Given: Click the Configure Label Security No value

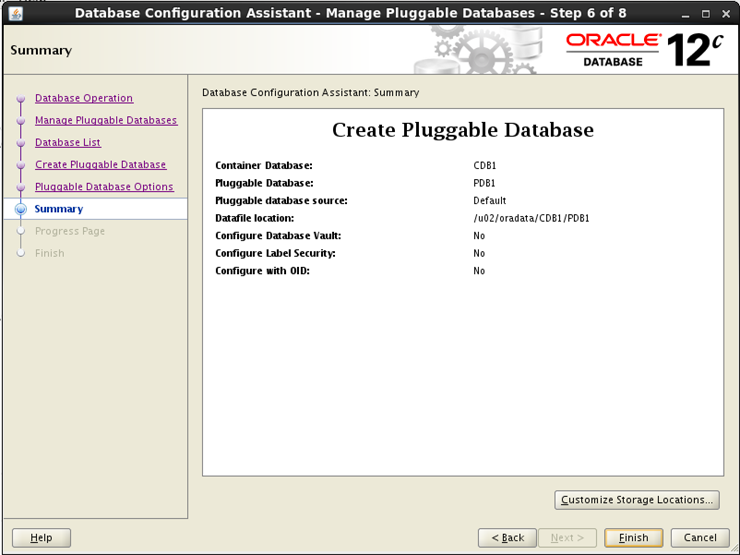Looking at the screenshot, I should pyautogui.click(x=479, y=253).
